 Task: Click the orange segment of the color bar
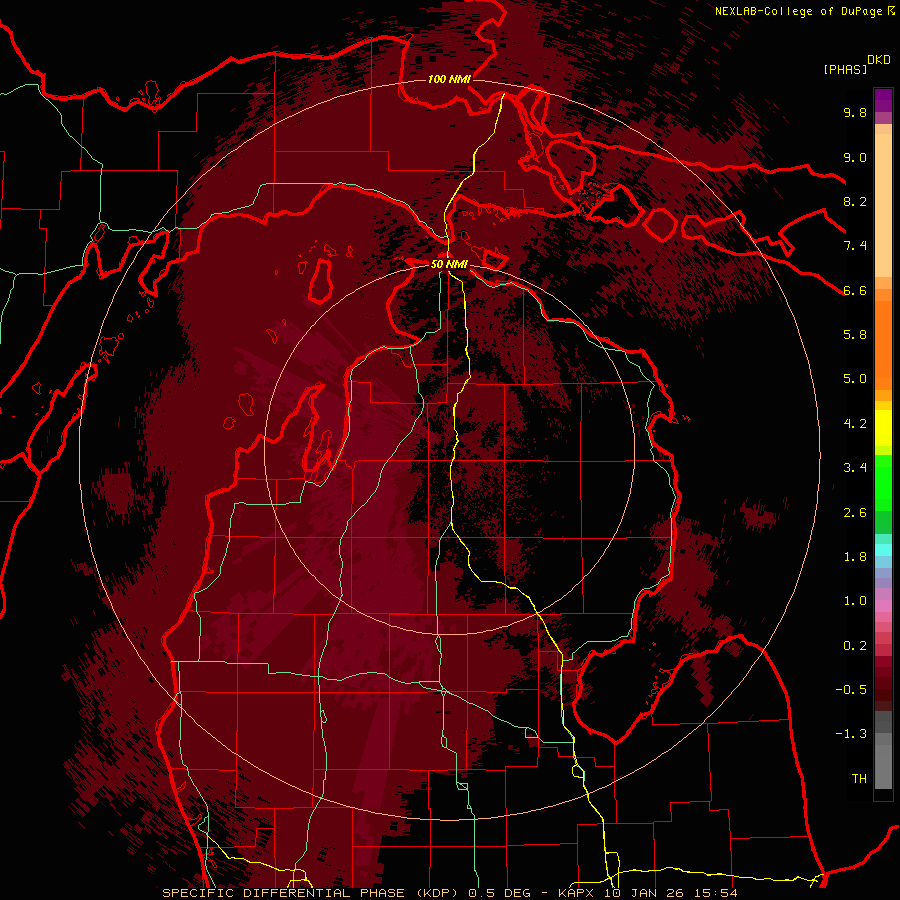tap(883, 345)
